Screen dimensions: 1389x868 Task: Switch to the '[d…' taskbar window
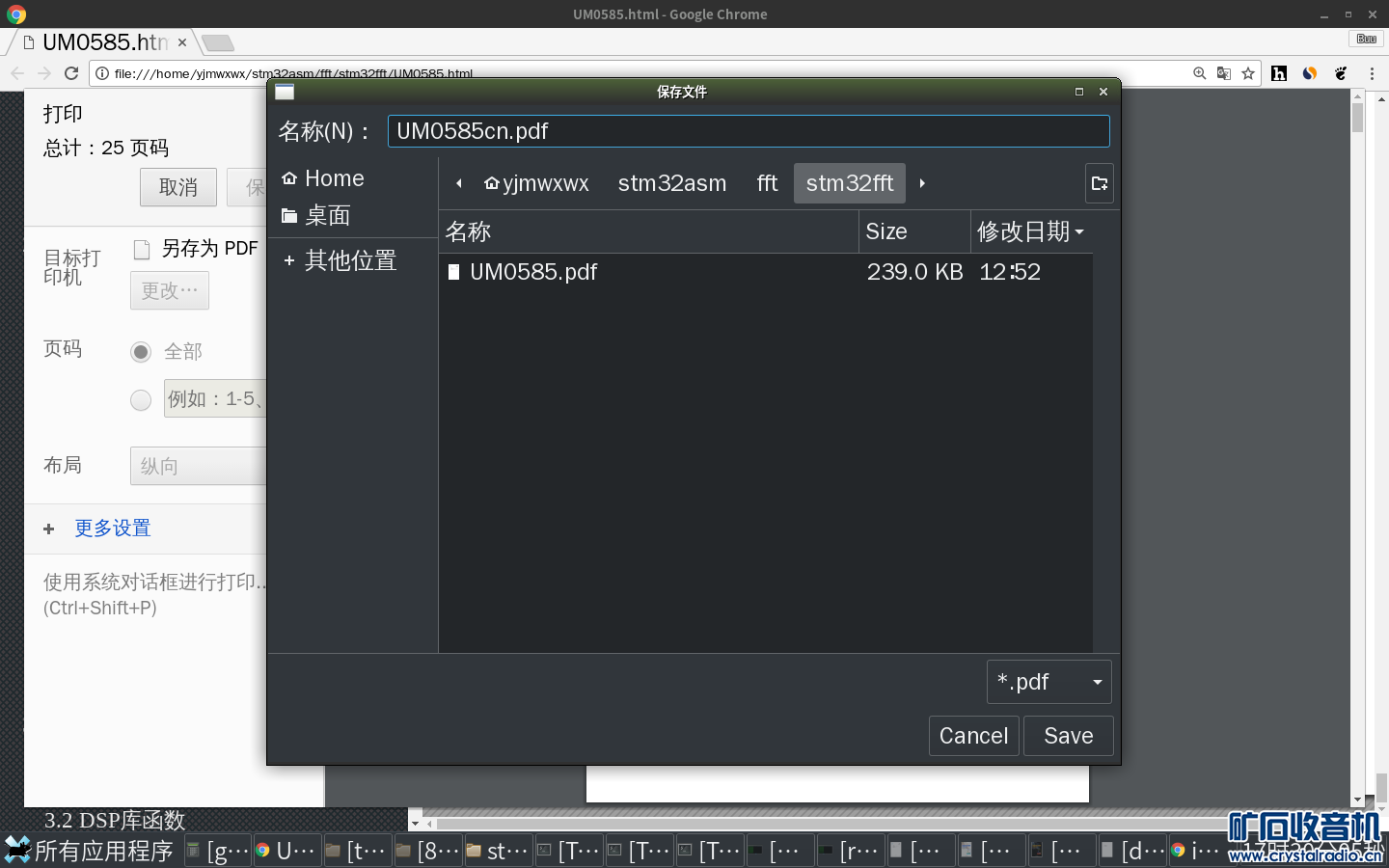click(1132, 851)
